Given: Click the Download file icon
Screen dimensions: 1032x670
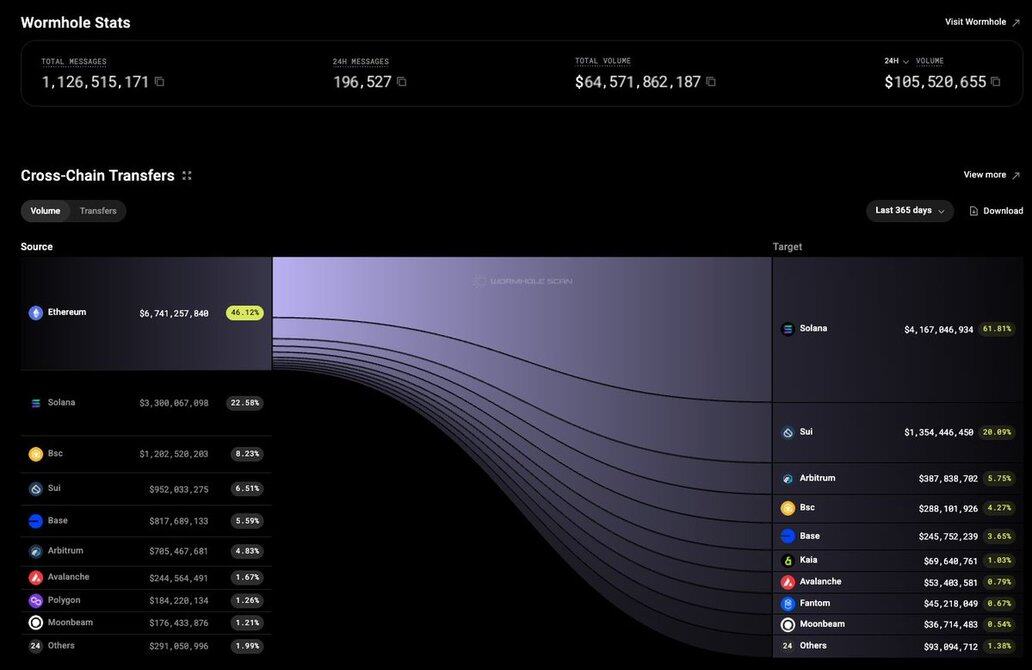Looking at the screenshot, I should point(973,211).
